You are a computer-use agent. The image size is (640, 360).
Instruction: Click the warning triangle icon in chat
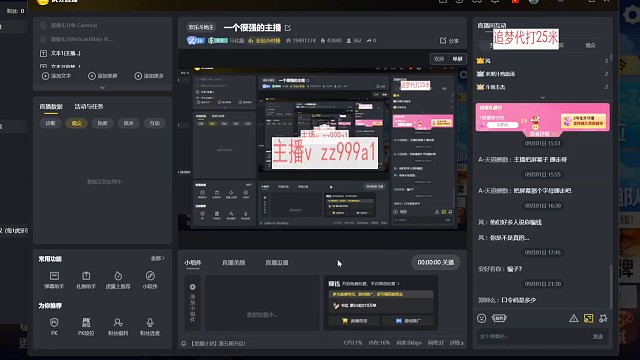(x=573, y=318)
